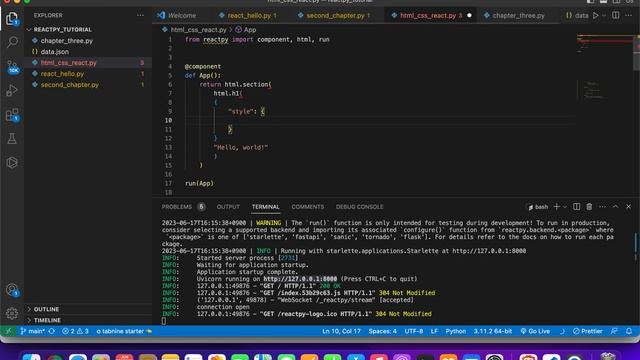This screenshot has height=360, width=640.
Task: Click the remote window indicator in status bar
Action: pyautogui.click(x=8, y=331)
